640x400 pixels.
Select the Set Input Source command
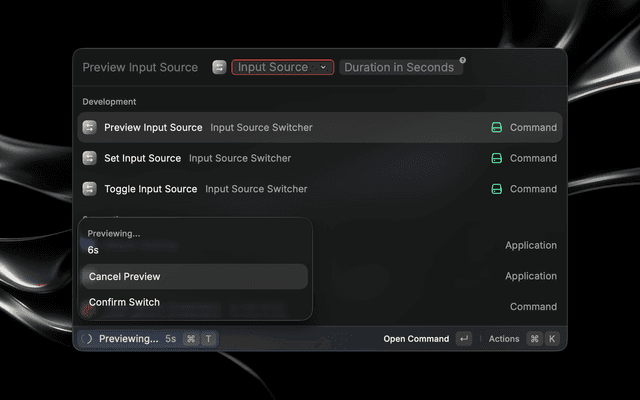coord(143,158)
